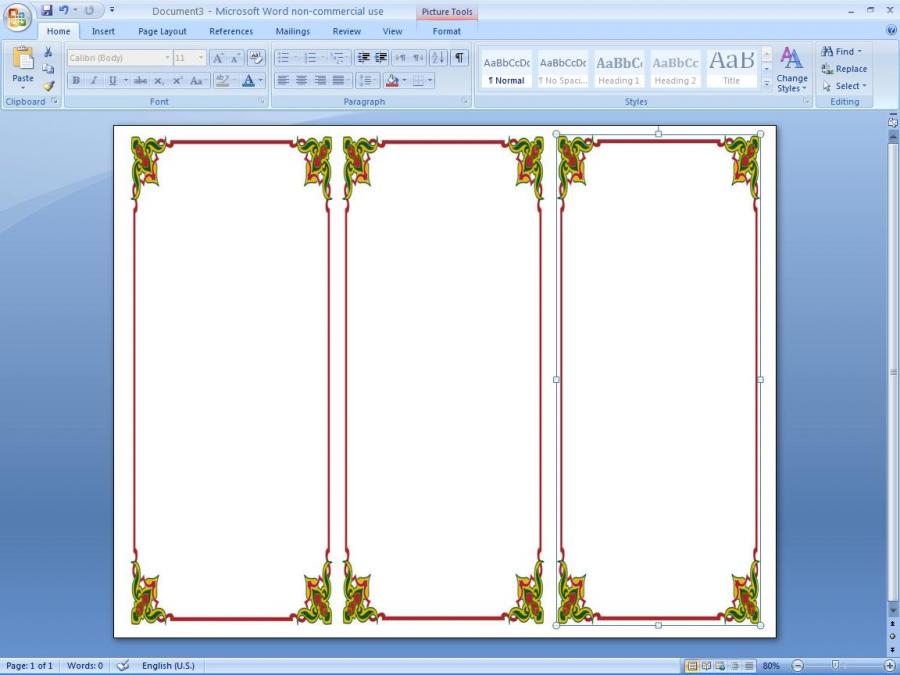Open font color dropdown arrow

261,81
